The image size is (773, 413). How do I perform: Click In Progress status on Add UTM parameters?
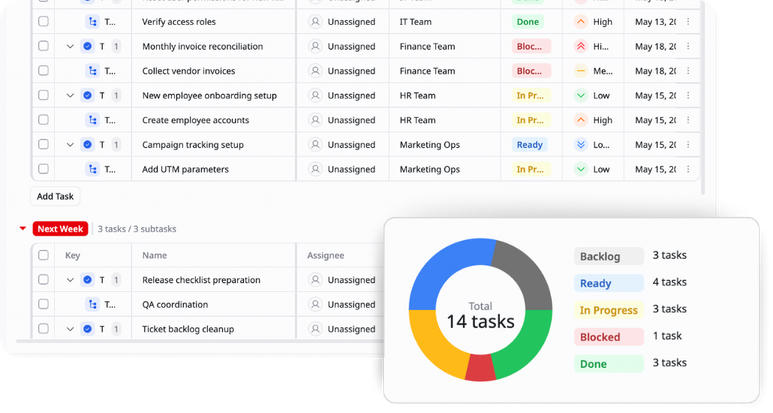[x=531, y=170]
